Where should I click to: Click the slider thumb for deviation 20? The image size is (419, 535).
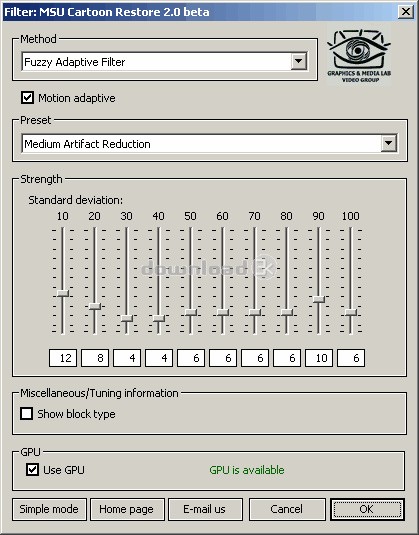tap(95, 306)
